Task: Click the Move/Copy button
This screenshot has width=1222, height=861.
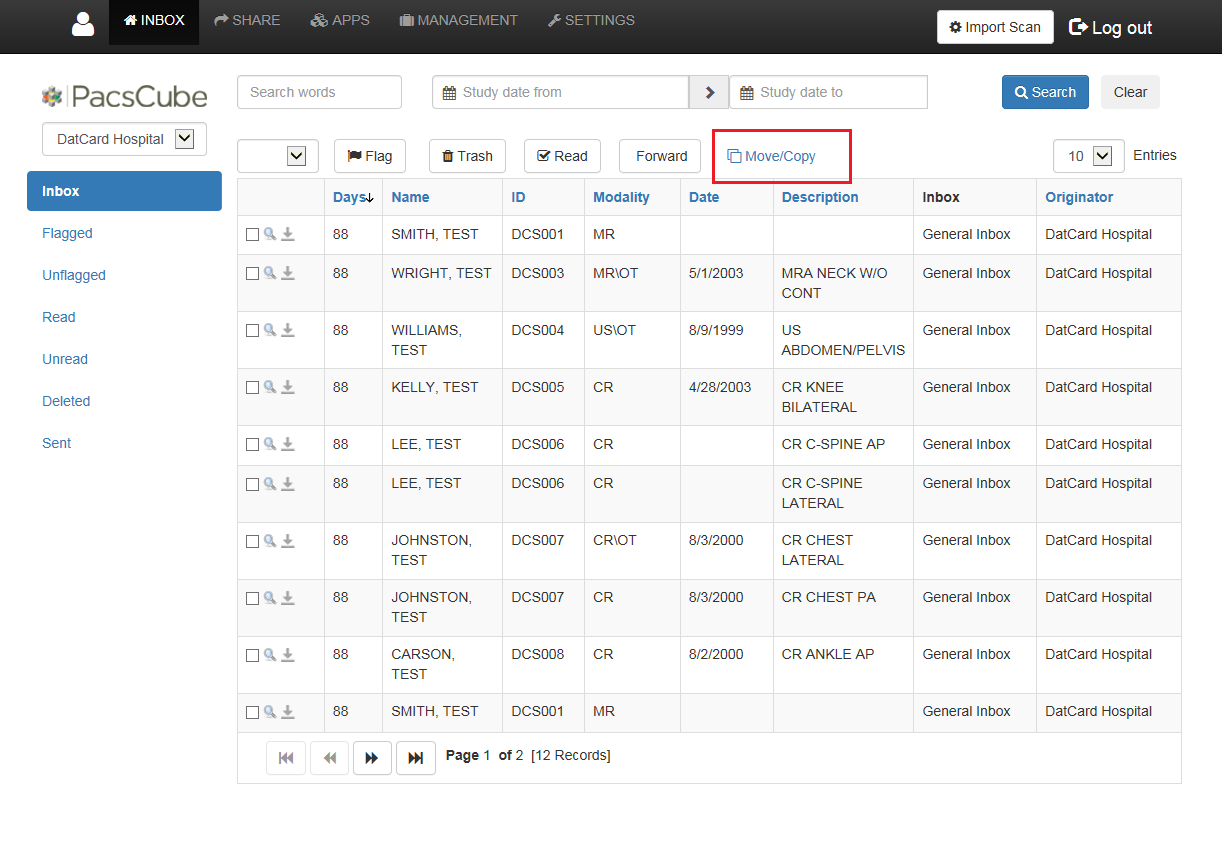Action: [x=771, y=156]
